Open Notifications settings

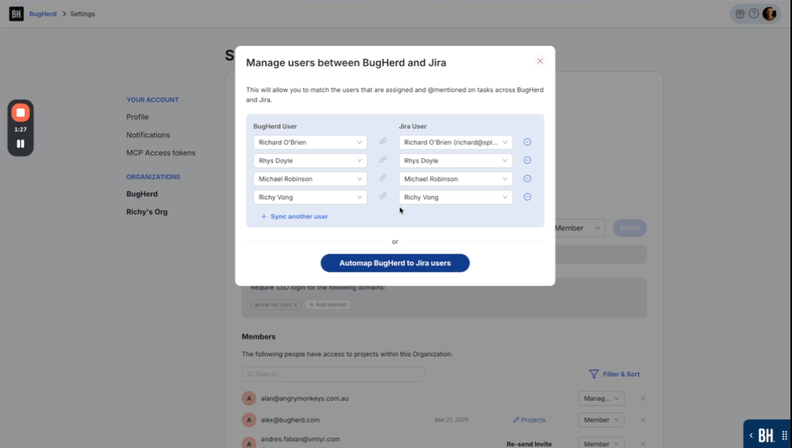(x=148, y=135)
